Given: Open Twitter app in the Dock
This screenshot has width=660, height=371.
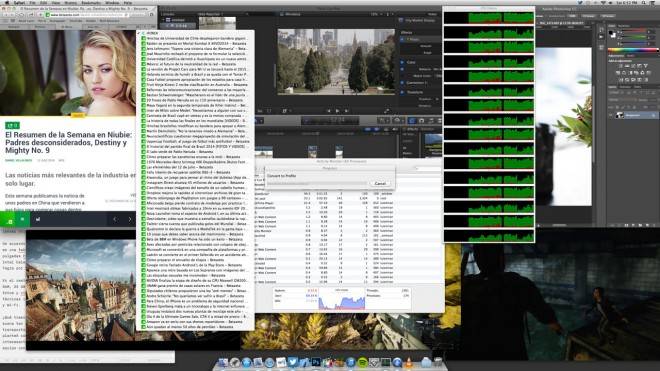Looking at the screenshot, I should point(293,362).
